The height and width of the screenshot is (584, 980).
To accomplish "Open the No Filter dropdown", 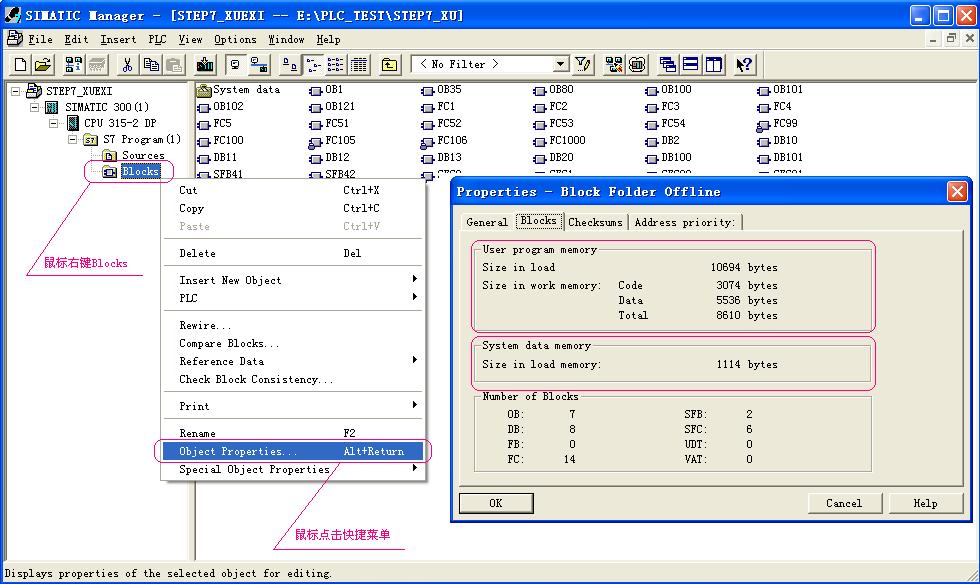I will [561, 64].
